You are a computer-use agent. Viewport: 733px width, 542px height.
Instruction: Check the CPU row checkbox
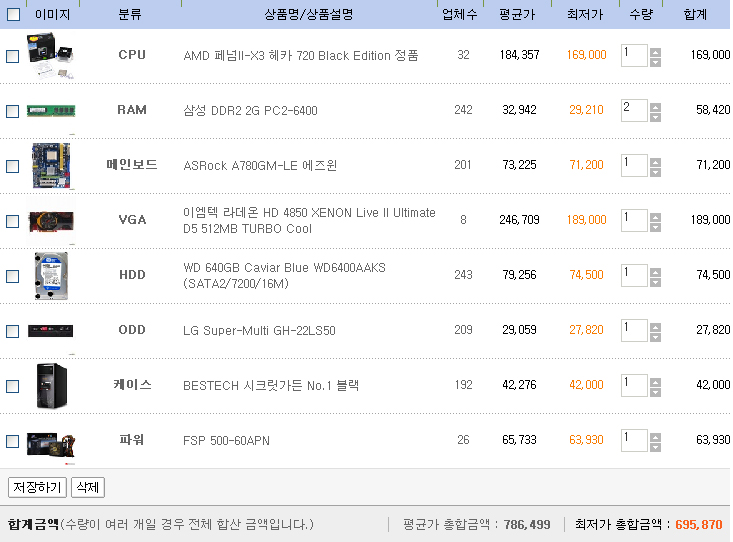click(13, 57)
